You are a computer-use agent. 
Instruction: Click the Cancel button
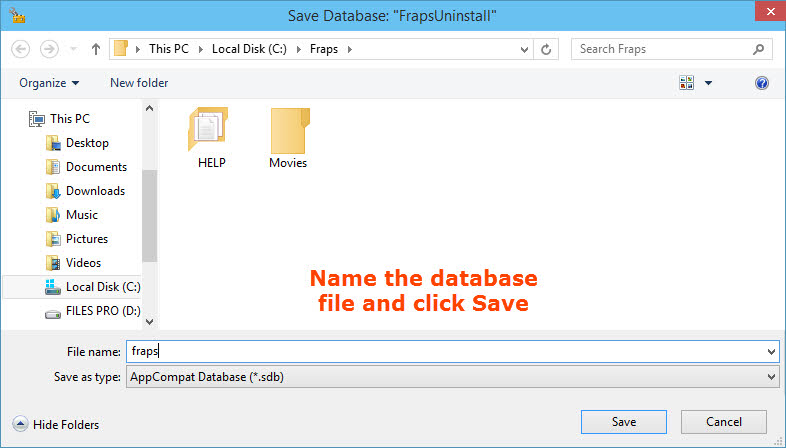(723, 422)
